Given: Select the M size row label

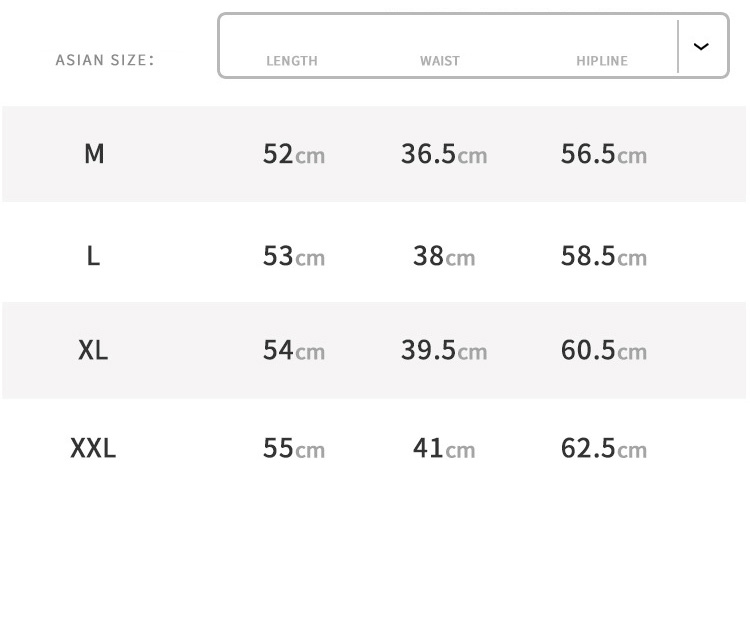Looking at the screenshot, I should tap(94, 154).
